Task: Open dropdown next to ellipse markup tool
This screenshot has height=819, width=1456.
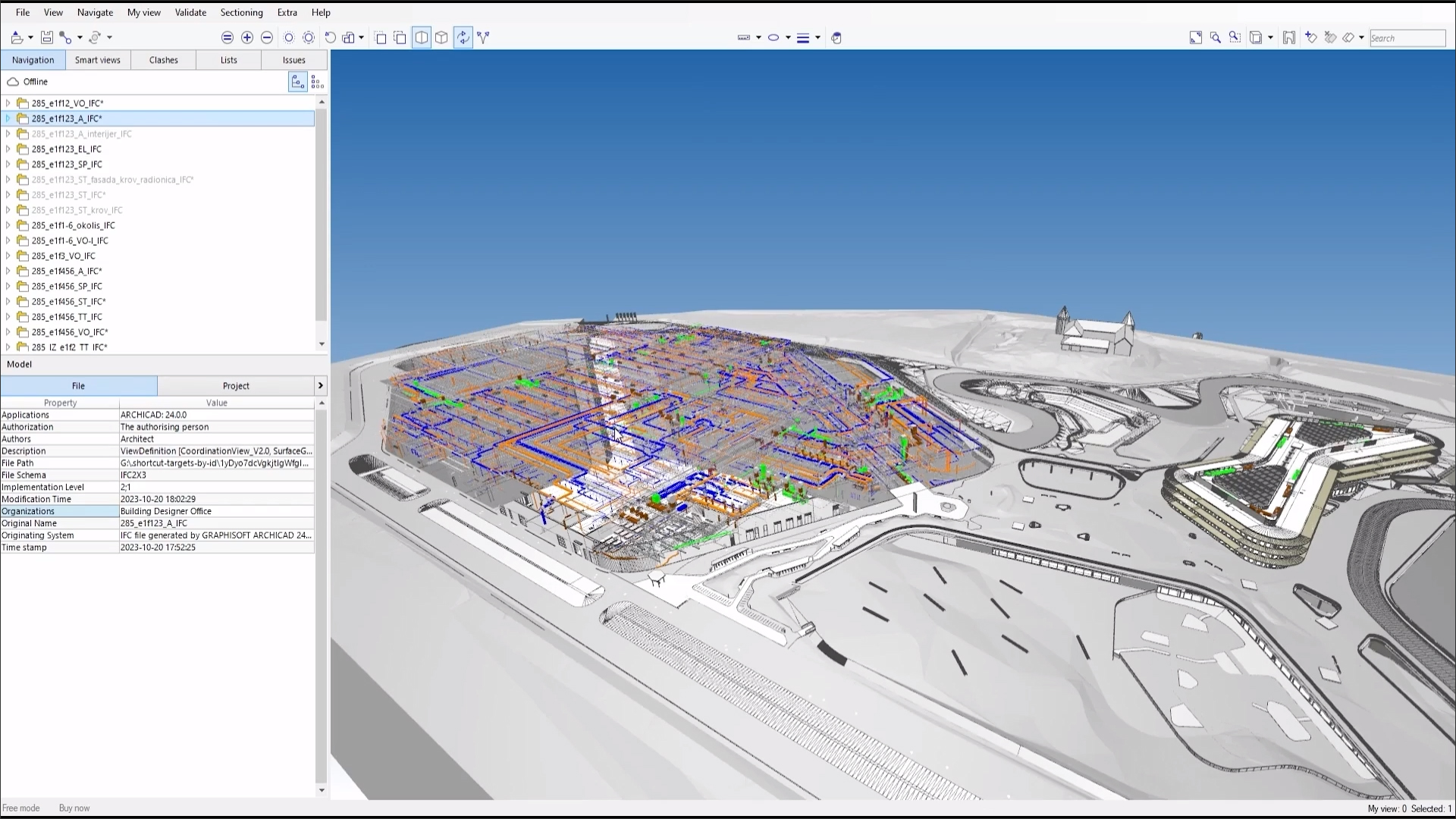Action: click(788, 38)
